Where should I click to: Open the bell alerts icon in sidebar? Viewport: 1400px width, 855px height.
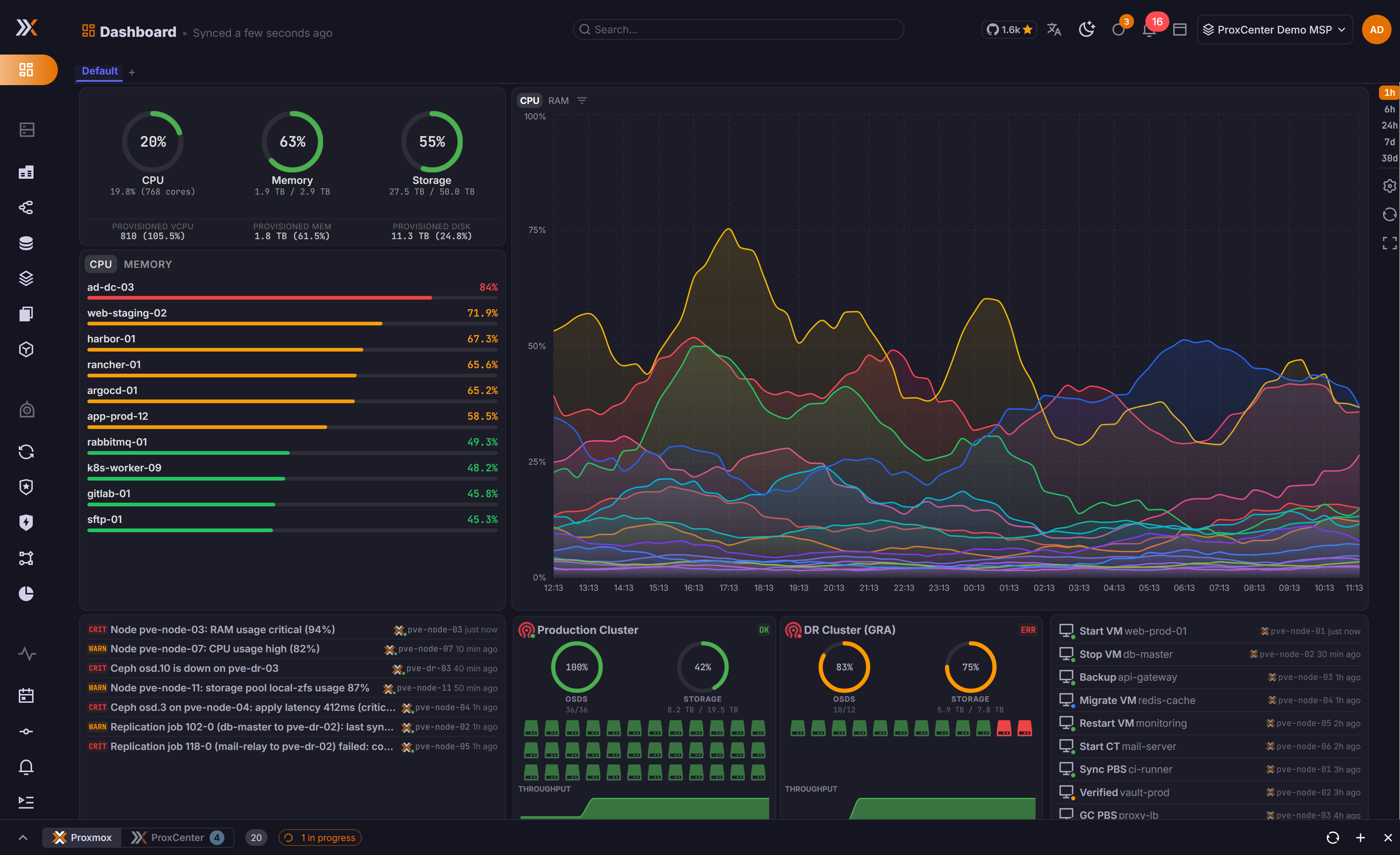(x=26, y=767)
